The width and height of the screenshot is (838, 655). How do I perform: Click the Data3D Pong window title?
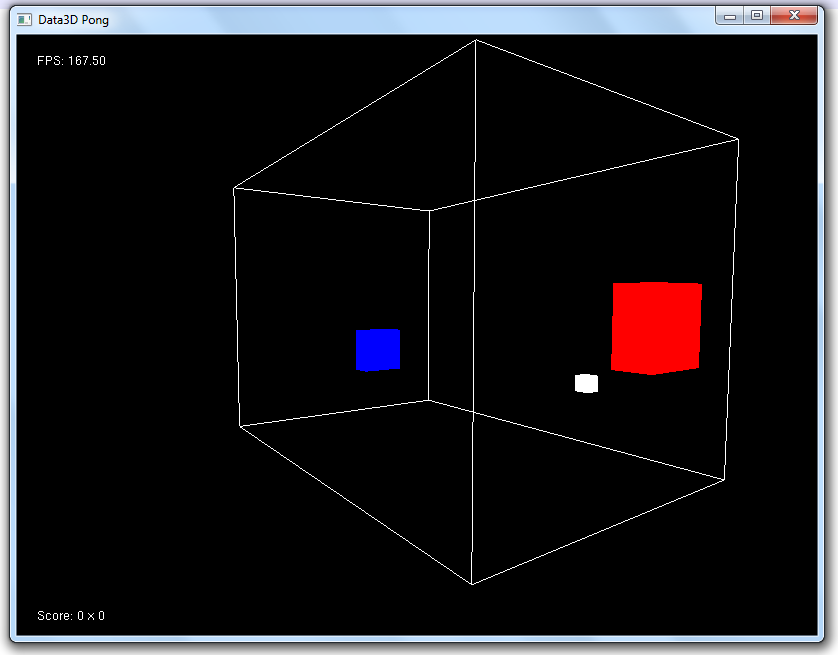[73, 20]
